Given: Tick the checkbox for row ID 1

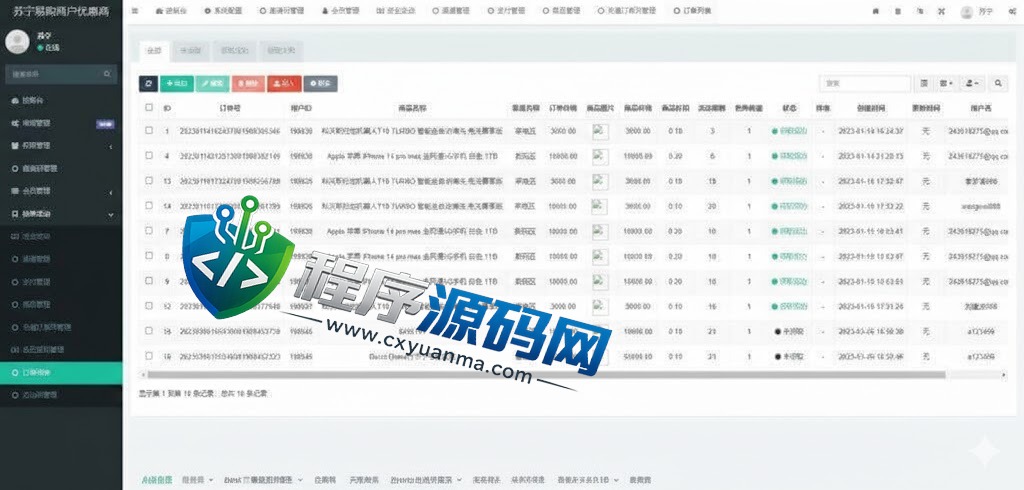Looking at the screenshot, I should [149, 131].
